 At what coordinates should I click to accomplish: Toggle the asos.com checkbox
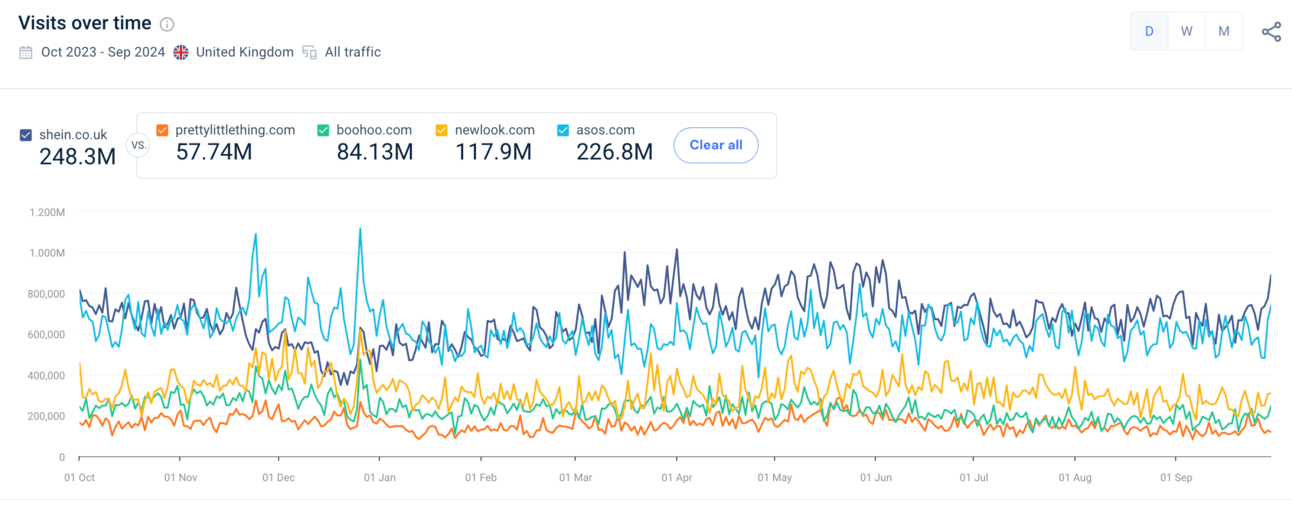coord(563,130)
